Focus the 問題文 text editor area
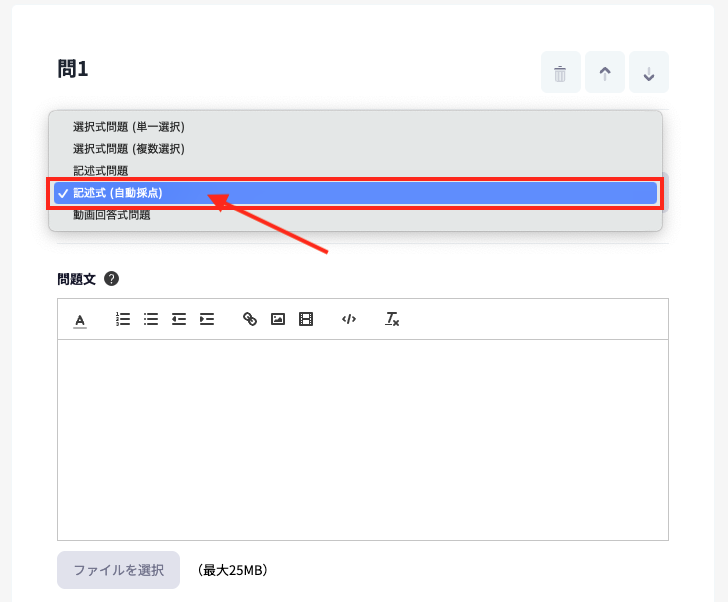This screenshot has width=728, height=602. point(363,440)
